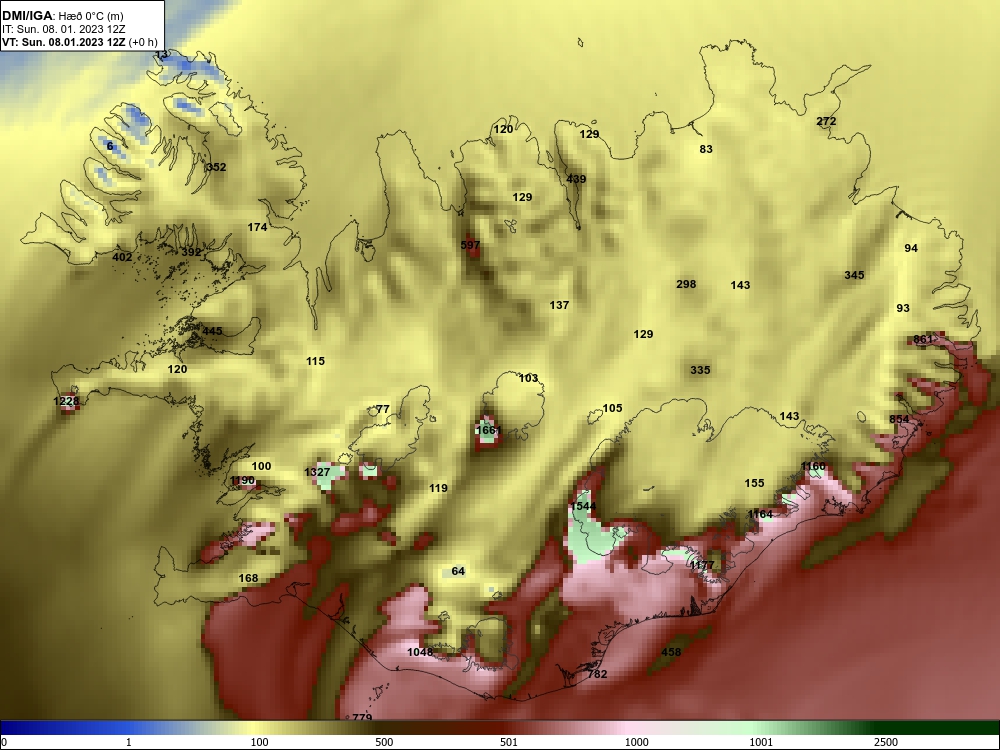Image resolution: width=1000 pixels, height=750 pixels.
Task: Click the color scale label 2500
Action: click(x=886, y=742)
